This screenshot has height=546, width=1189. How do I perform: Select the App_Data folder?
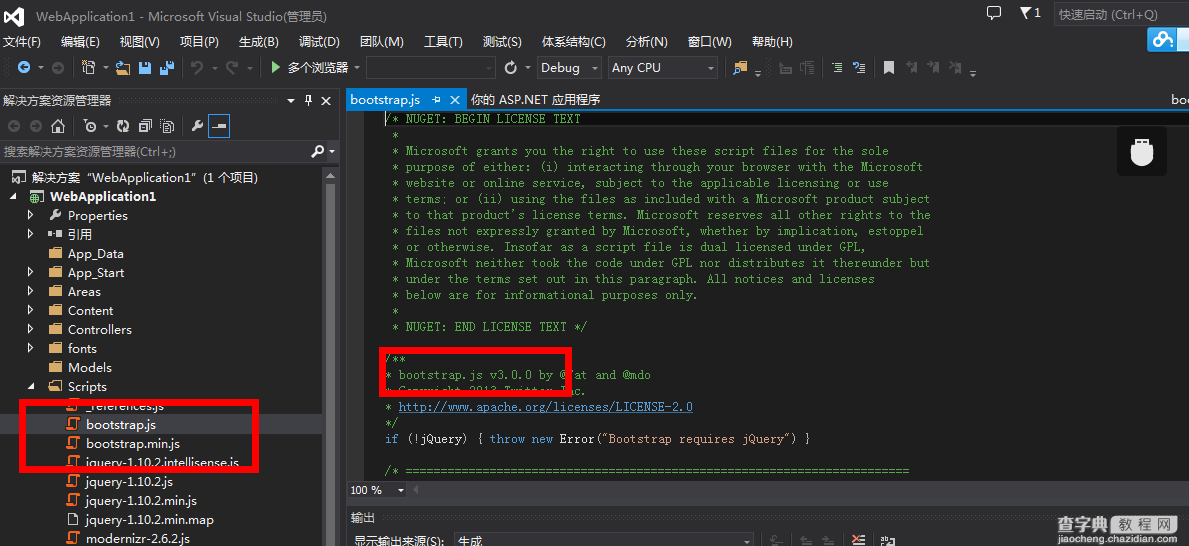click(x=96, y=253)
